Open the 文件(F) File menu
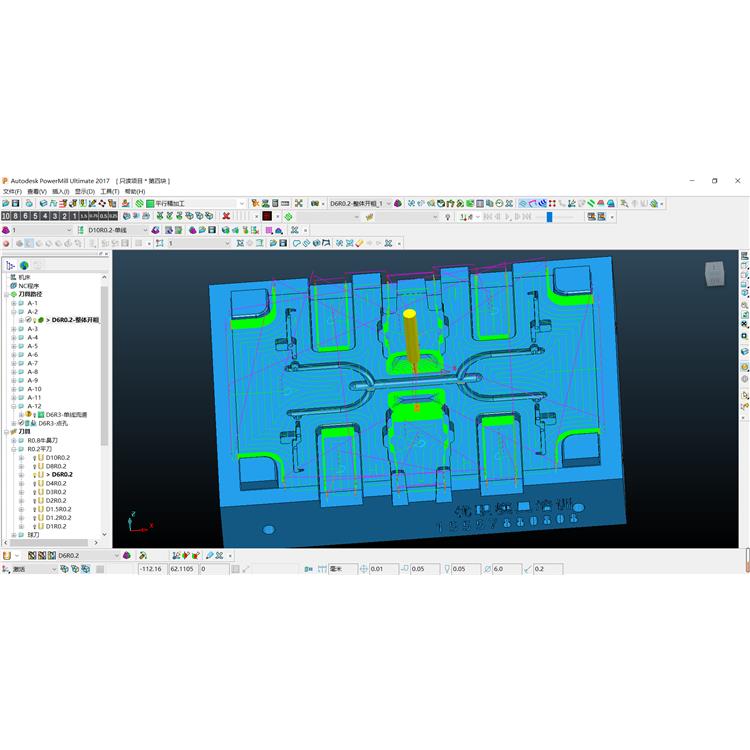Viewport: 750px width, 750px height. [12, 191]
